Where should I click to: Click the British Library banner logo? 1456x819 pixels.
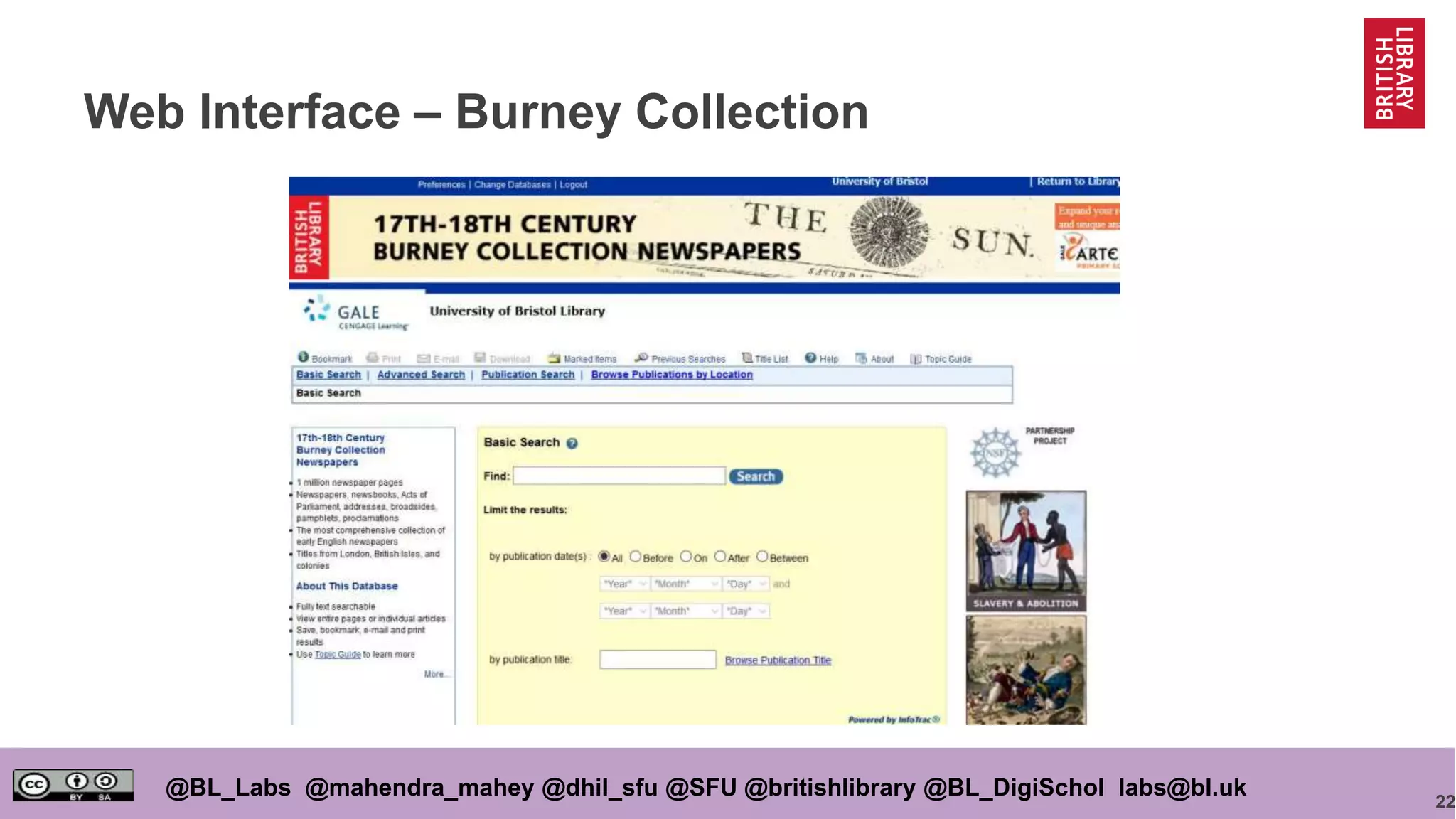tap(309, 237)
